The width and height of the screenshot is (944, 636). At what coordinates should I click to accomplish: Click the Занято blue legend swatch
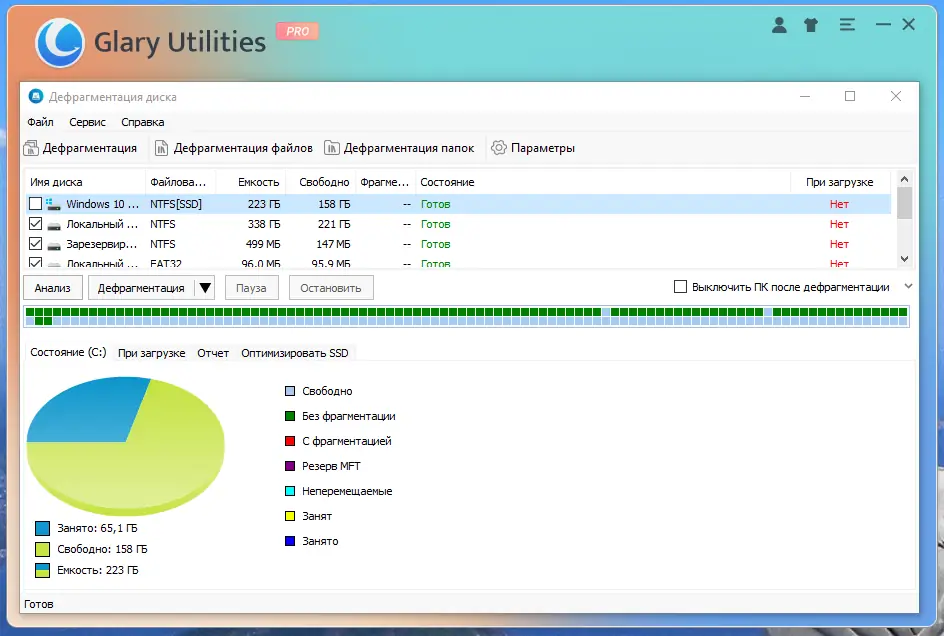click(290, 541)
